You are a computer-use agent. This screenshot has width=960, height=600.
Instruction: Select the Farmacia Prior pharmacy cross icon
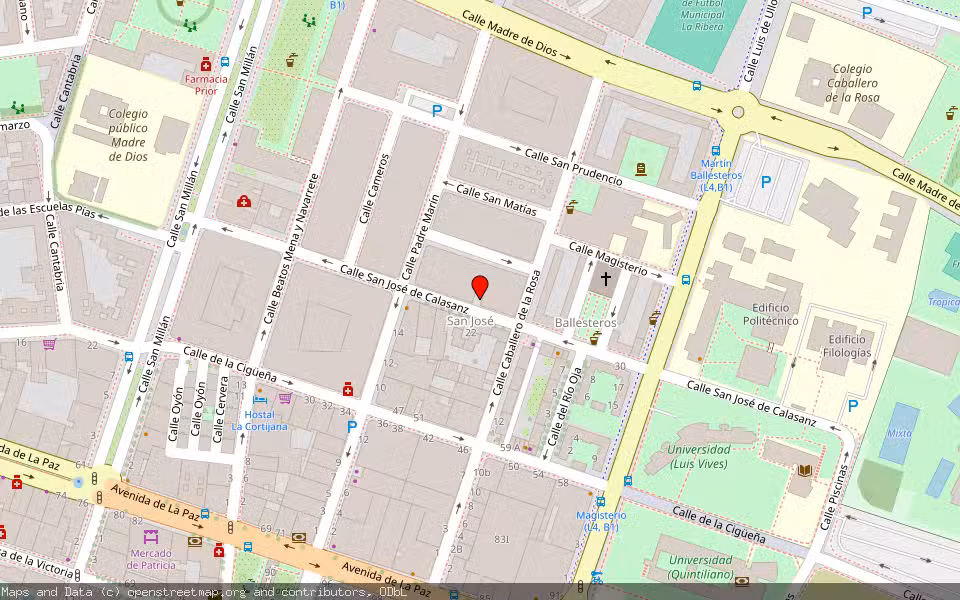coord(206,64)
